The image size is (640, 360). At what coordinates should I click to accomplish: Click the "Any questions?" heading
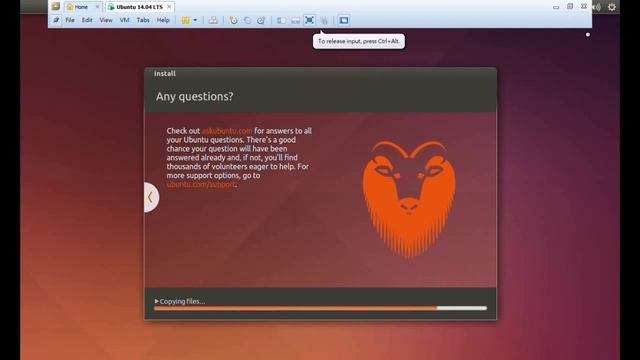point(195,96)
